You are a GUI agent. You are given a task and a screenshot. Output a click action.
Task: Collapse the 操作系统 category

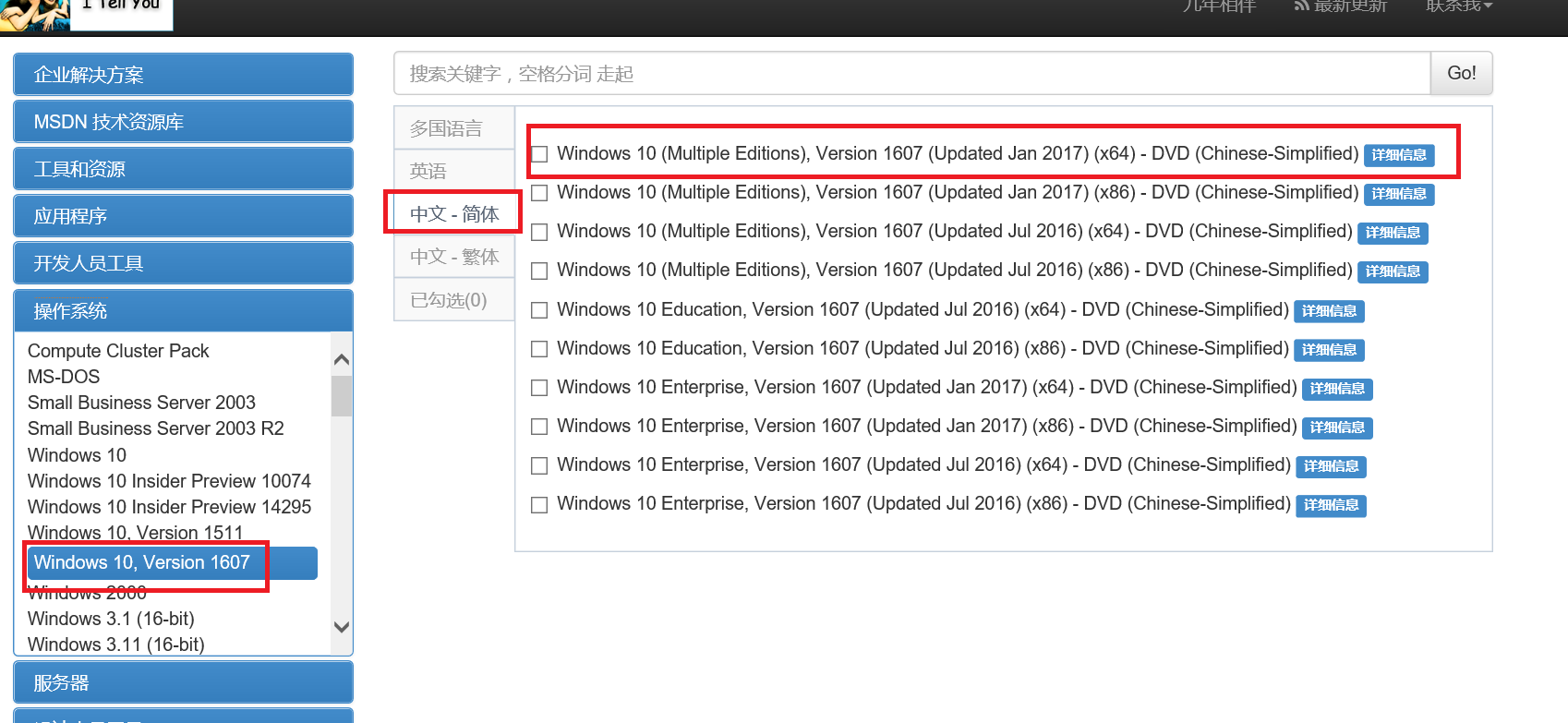[183, 311]
